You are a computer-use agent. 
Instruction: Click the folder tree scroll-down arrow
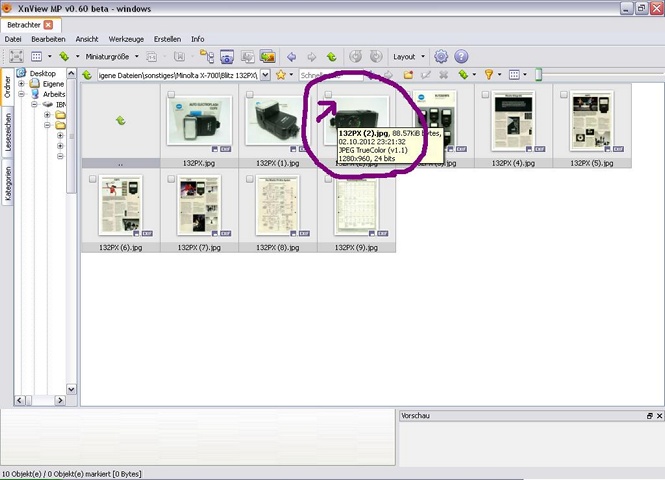tap(71, 389)
